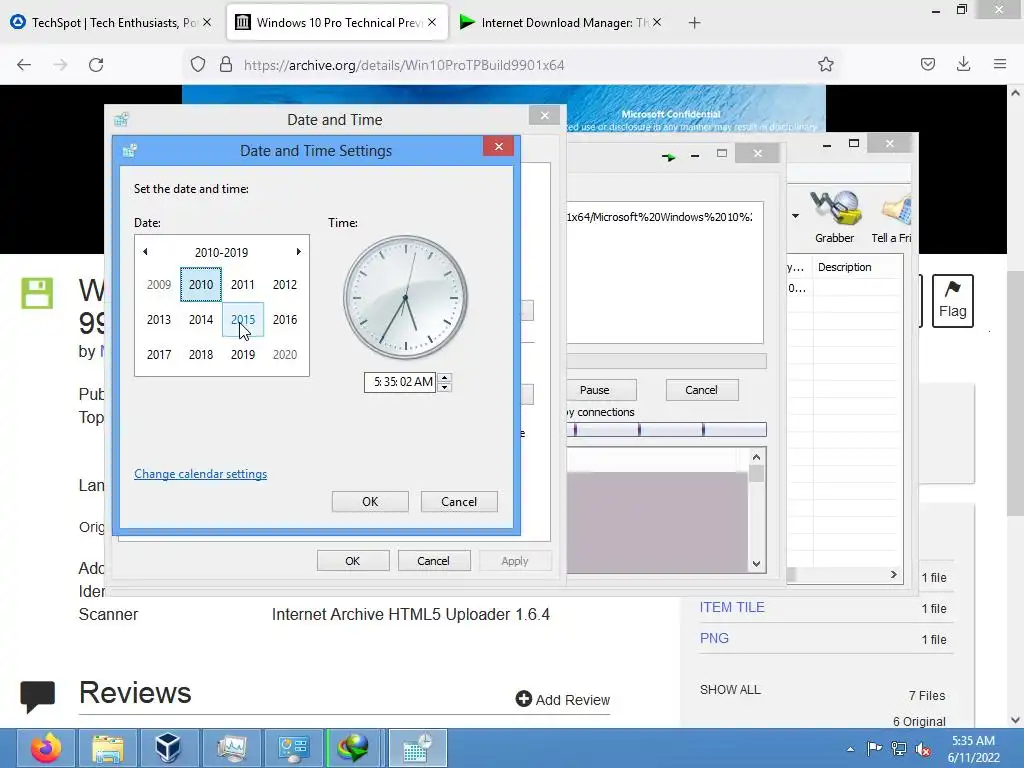The image size is (1024, 768).
Task: Select year 2010 in the calendar
Action: pos(201,285)
